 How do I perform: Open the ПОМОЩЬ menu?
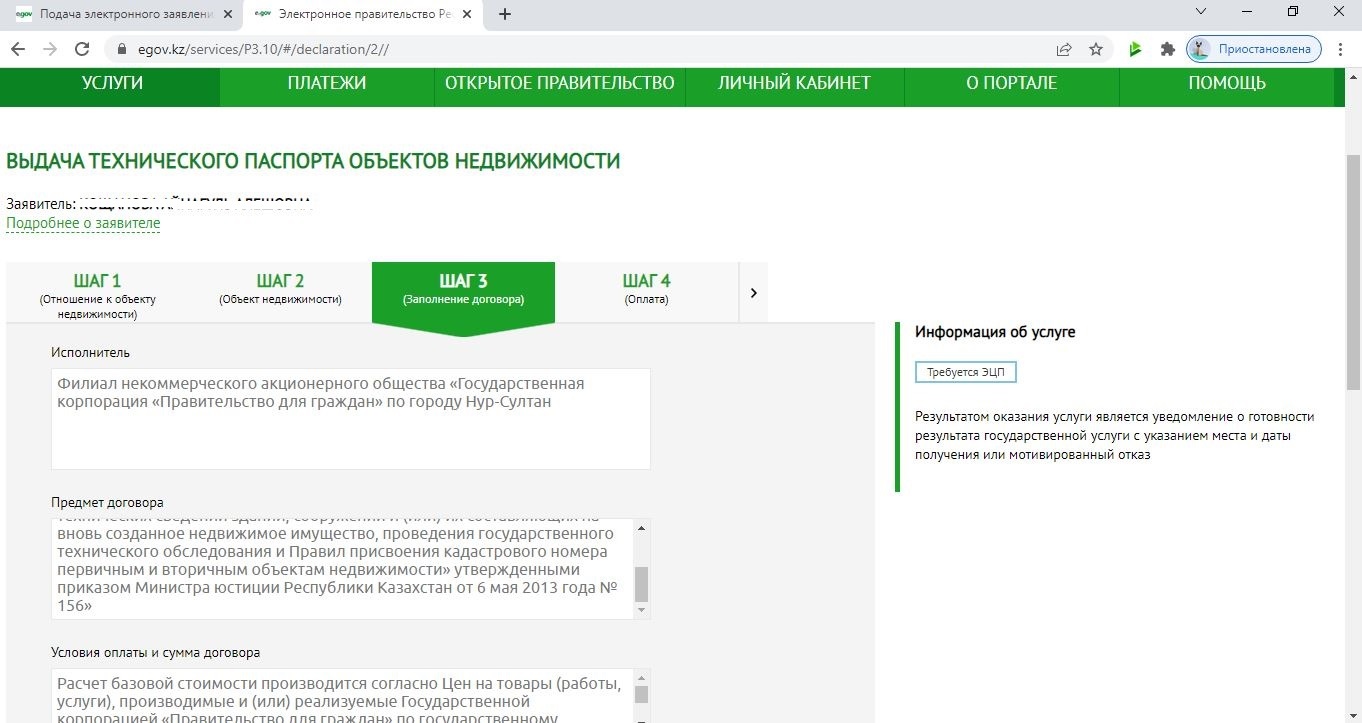tap(1227, 84)
